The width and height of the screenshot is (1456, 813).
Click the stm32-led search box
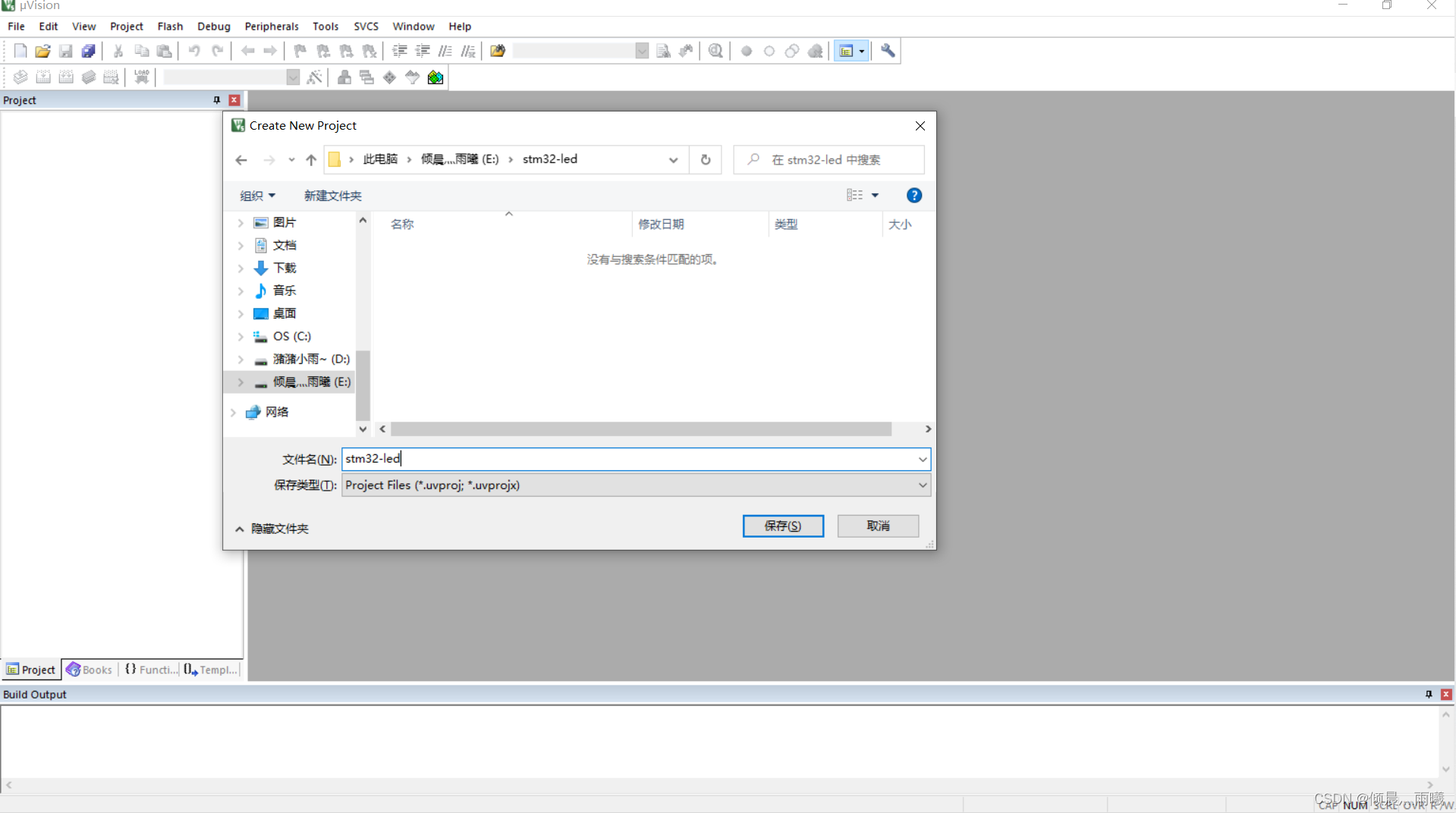[x=829, y=159]
